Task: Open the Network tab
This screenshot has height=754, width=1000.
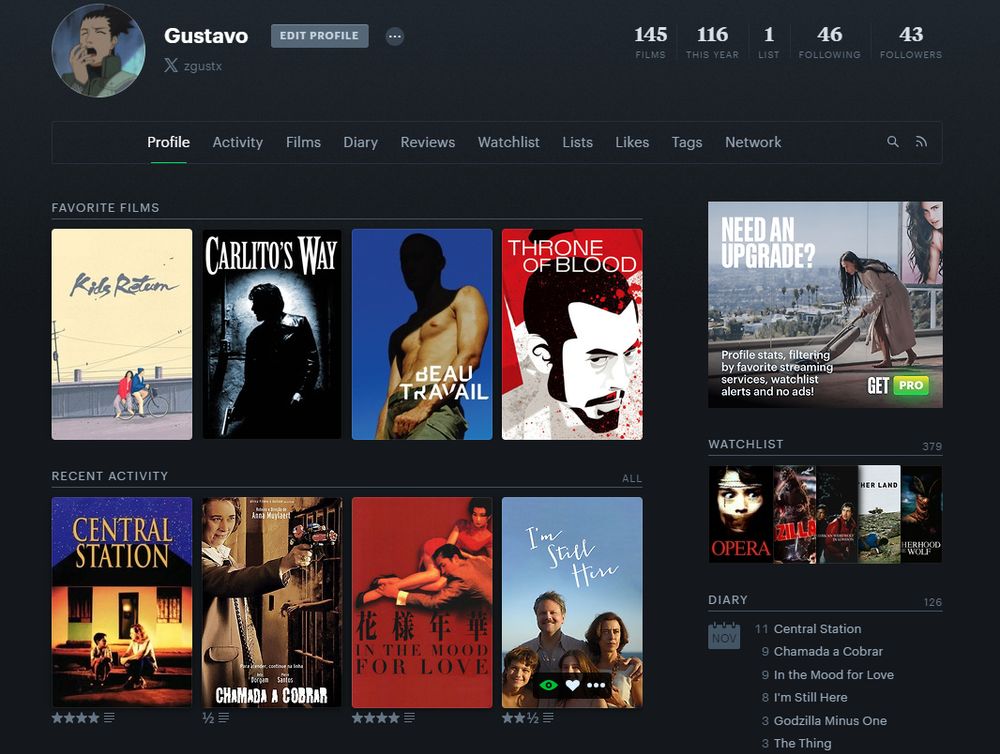Action: (753, 142)
